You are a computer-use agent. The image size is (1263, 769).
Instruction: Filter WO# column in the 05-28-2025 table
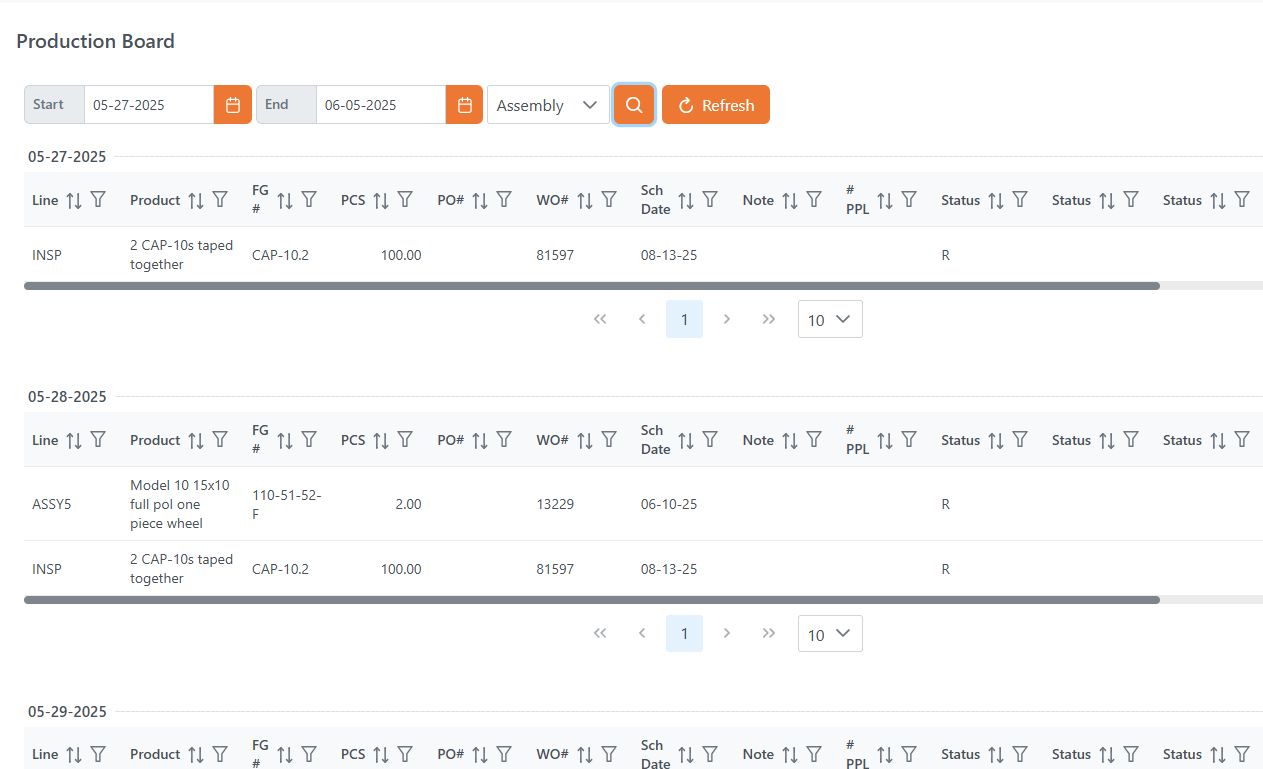pos(609,440)
